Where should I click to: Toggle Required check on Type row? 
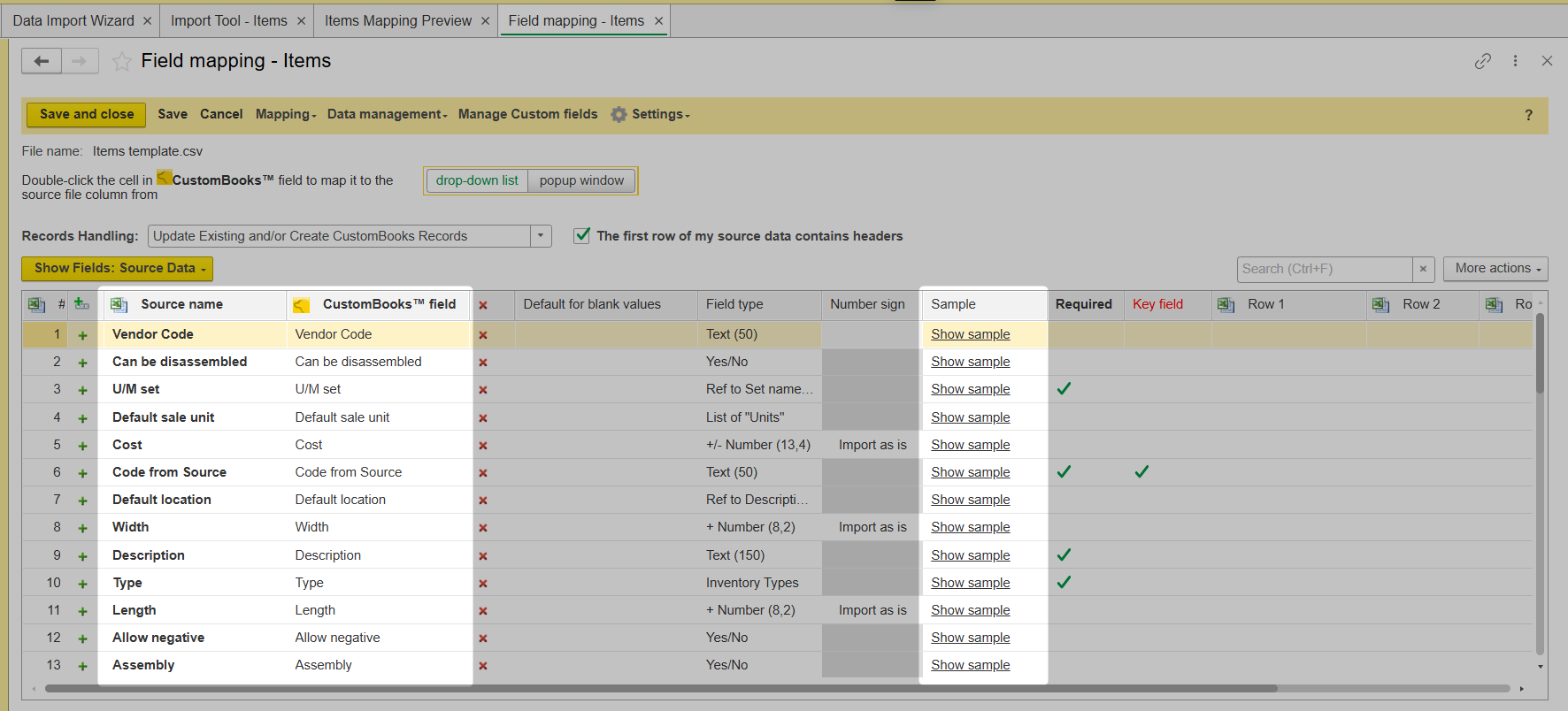(x=1064, y=583)
